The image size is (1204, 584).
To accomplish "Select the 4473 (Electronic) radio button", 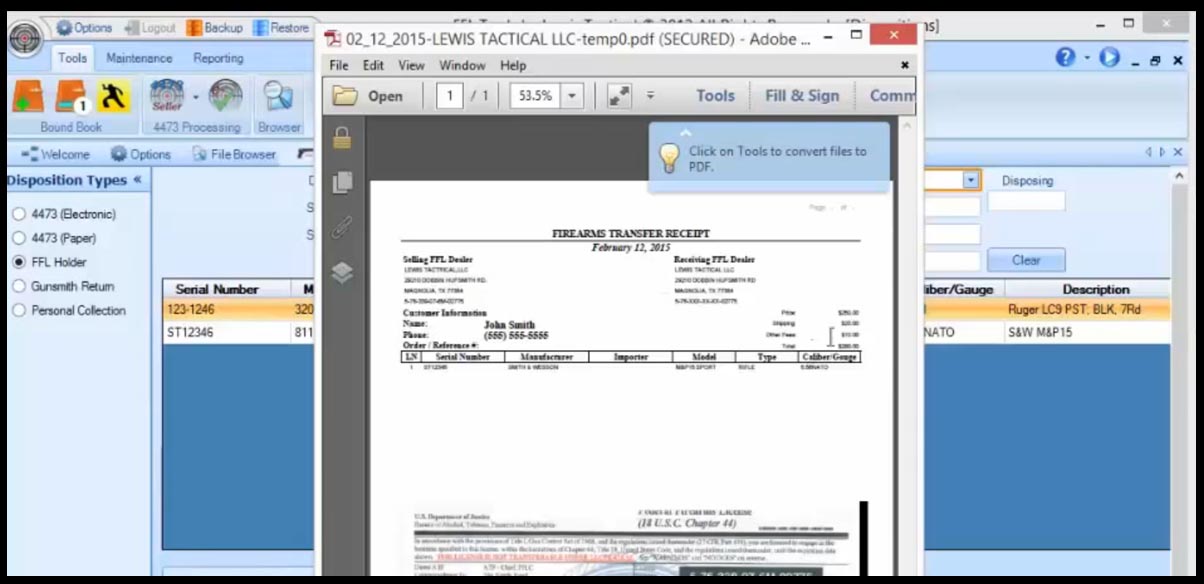I will tap(19, 214).
